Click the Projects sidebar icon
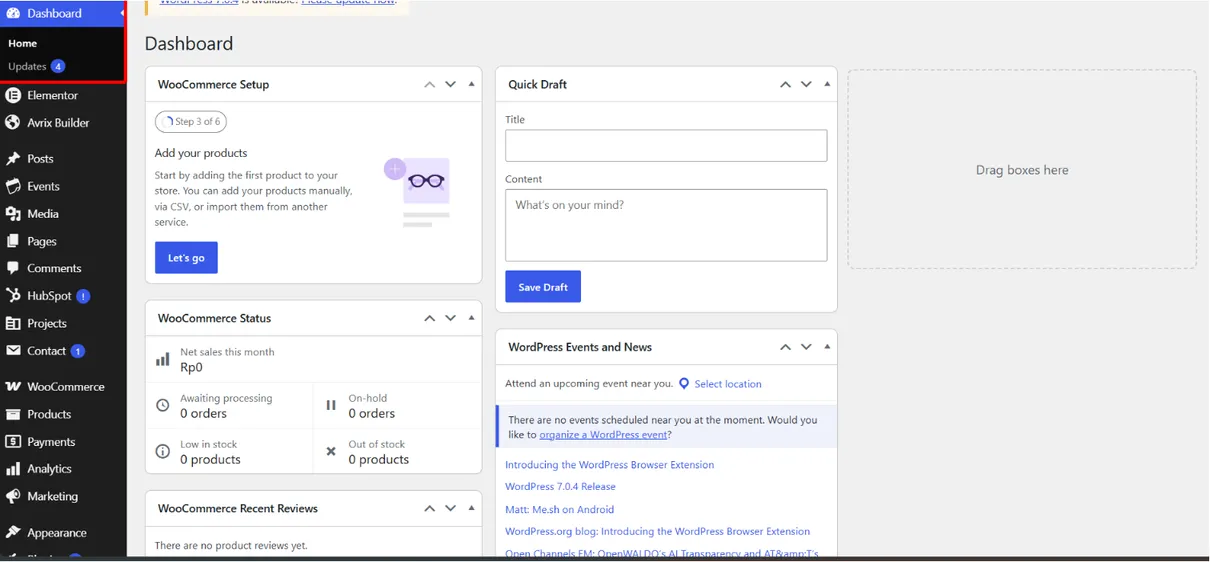The width and height of the screenshot is (1210, 562). [x=13, y=323]
